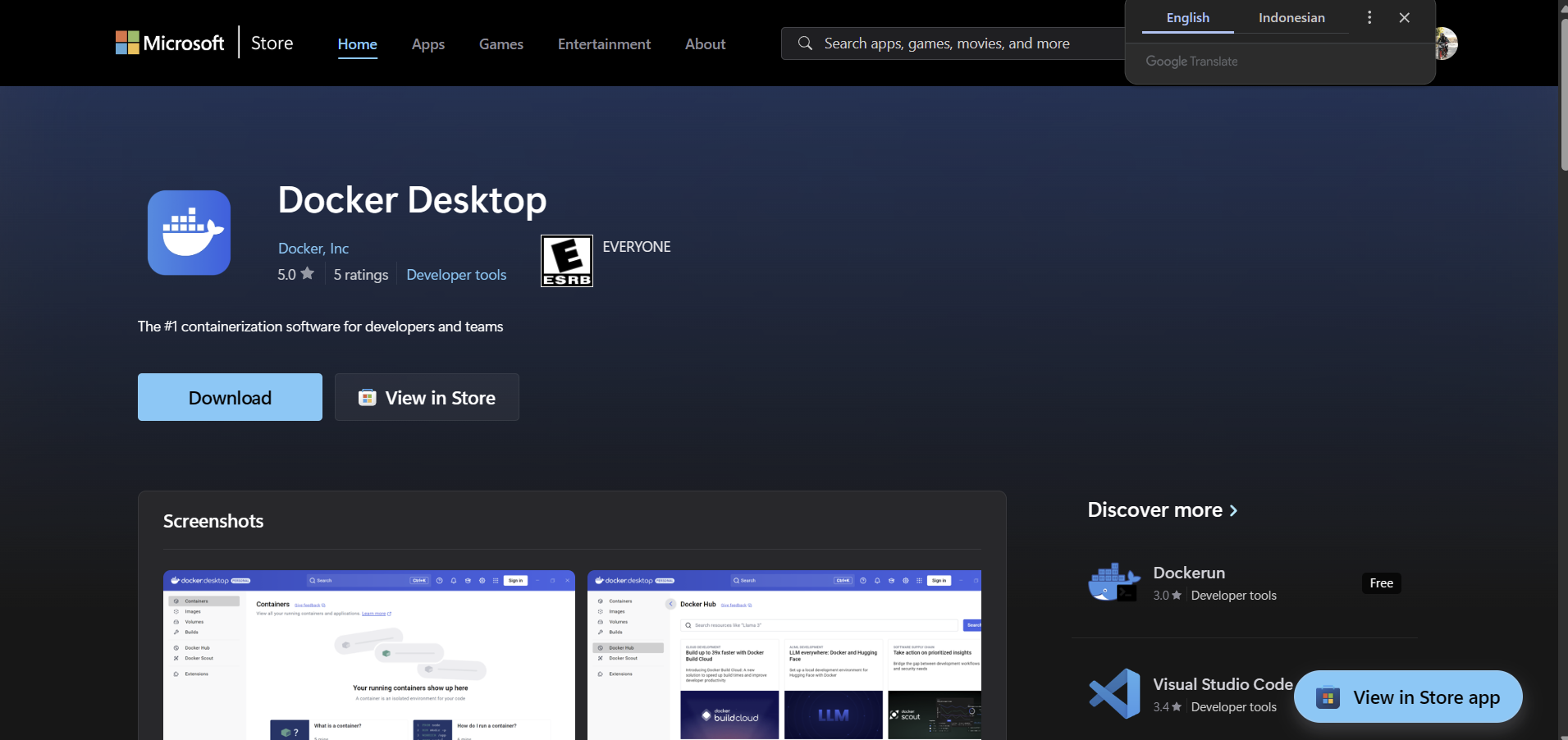Open the Docker, Inc publisher link
Screen dimensions: 1568x740
click(313, 248)
